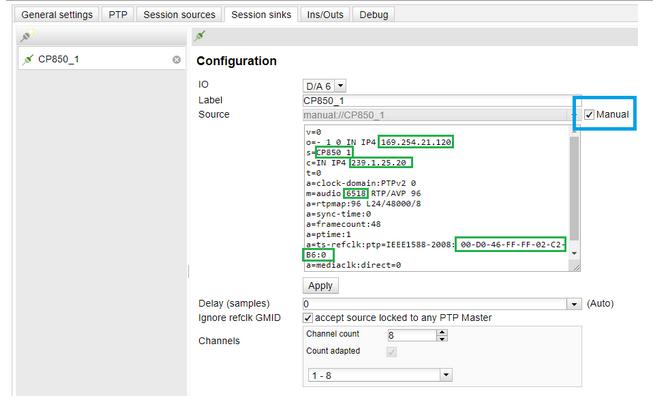This screenshot has width=653, height=407.
Task: Toggle accept source locked to any PTP Master
Action: (x=309, y=318)
